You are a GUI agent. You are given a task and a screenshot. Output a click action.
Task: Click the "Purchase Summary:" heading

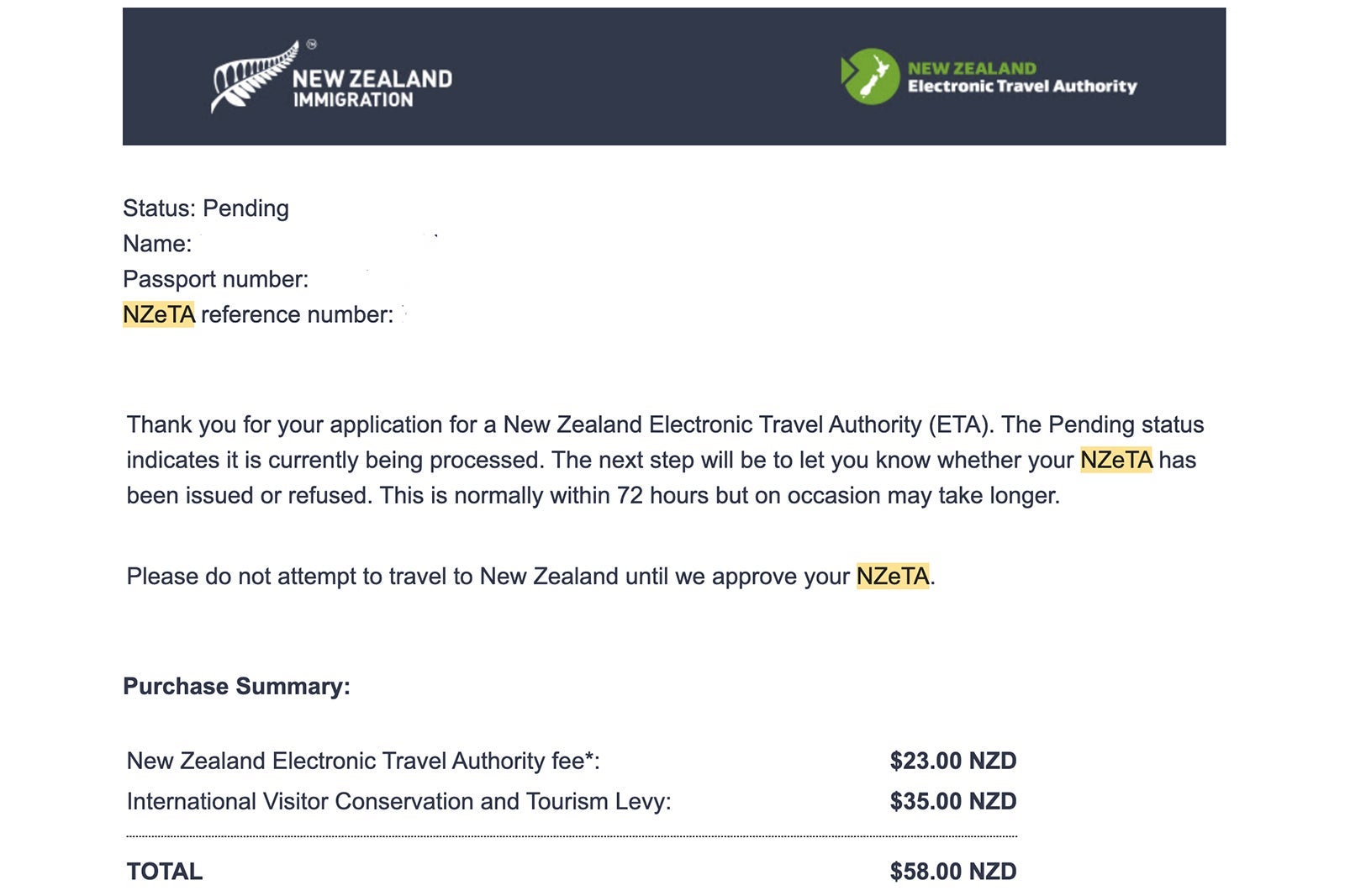point(236,686)
